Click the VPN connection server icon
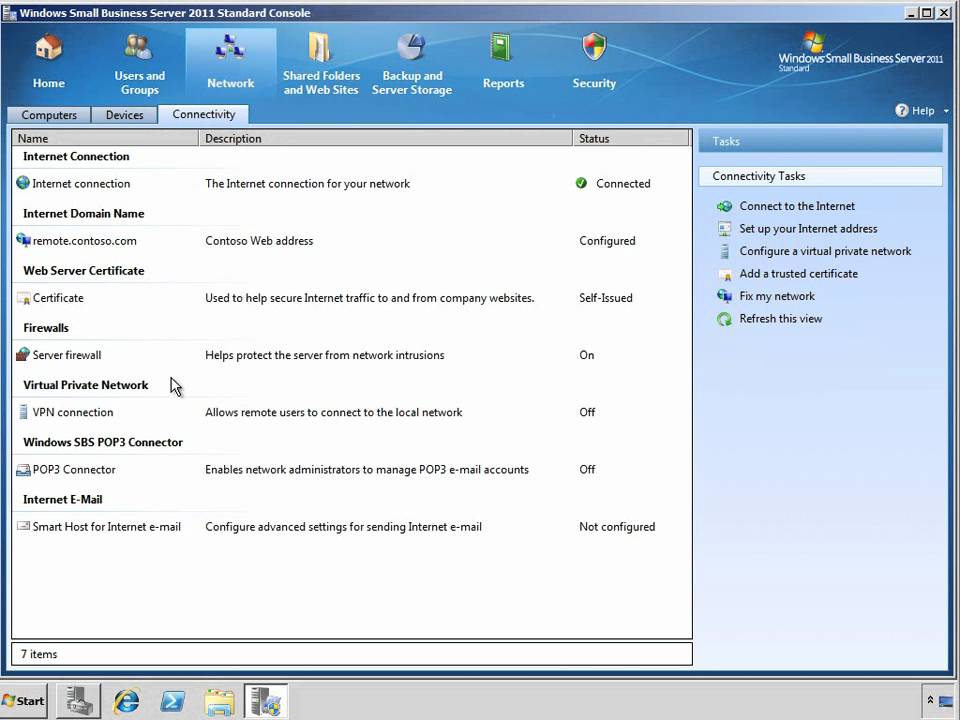The image size is (960, 720). [x=23, y=411]
